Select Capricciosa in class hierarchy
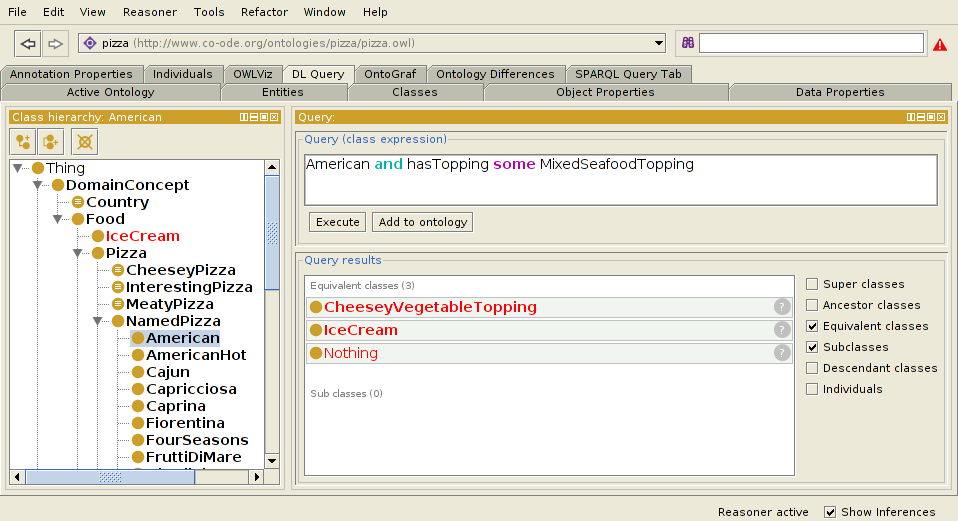Viewport: 958px width, 521px height. pyautogui.click(x=191, y=389)
